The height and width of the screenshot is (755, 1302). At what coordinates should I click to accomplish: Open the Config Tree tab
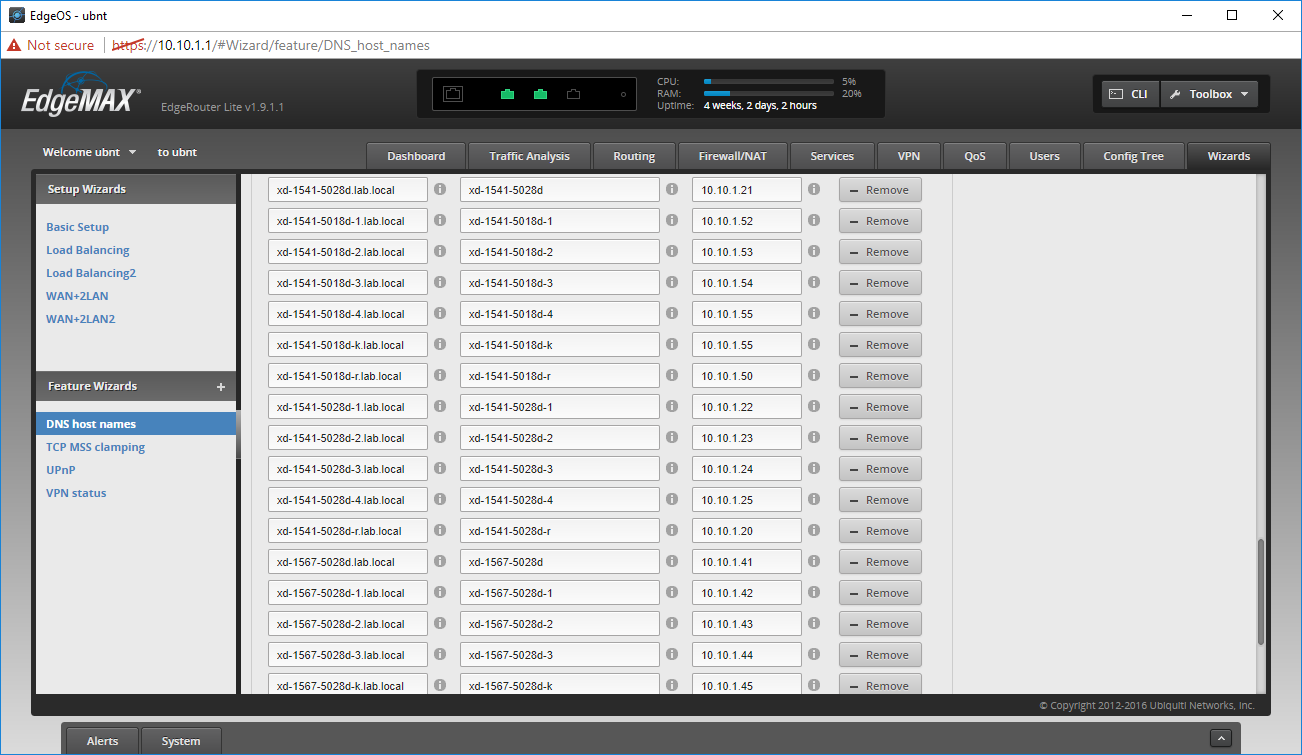click(1133, 156)
